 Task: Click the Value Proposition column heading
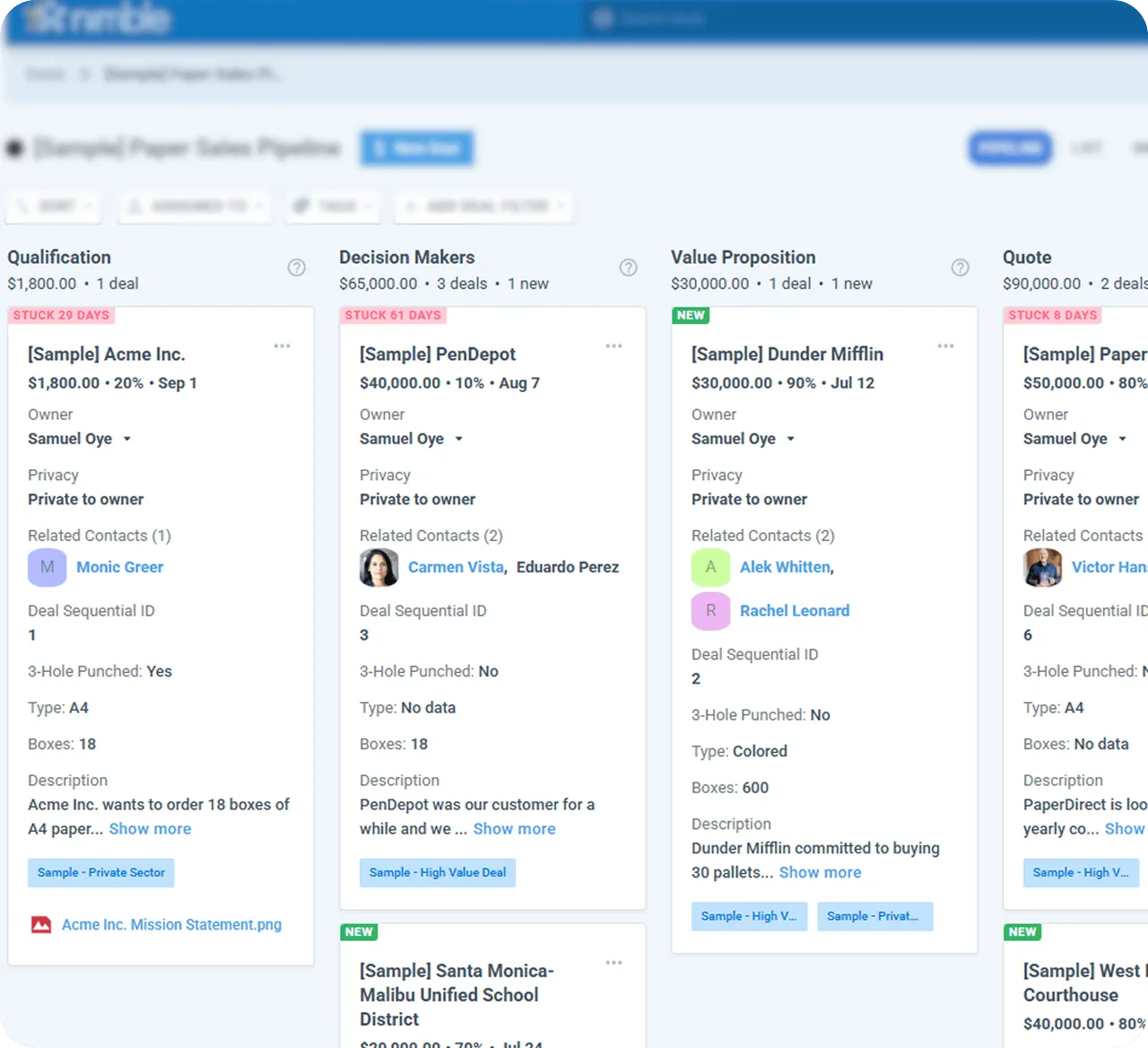(x=744, y=258)
